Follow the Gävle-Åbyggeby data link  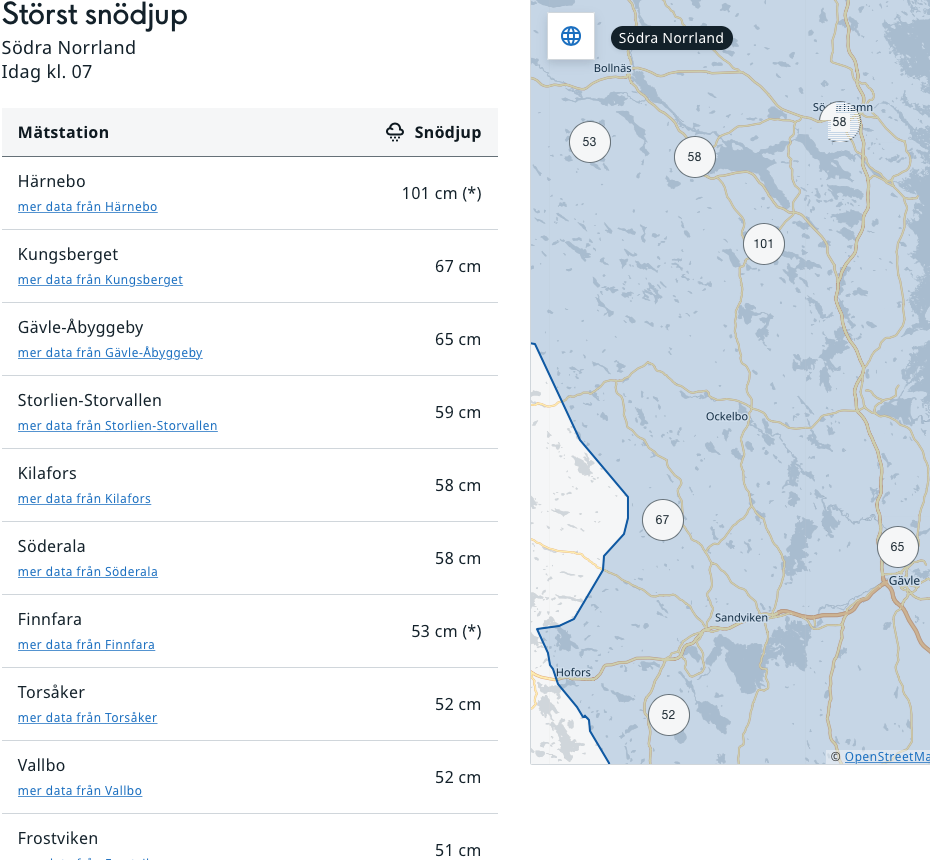pyautogui.click(x=110, y=353)
